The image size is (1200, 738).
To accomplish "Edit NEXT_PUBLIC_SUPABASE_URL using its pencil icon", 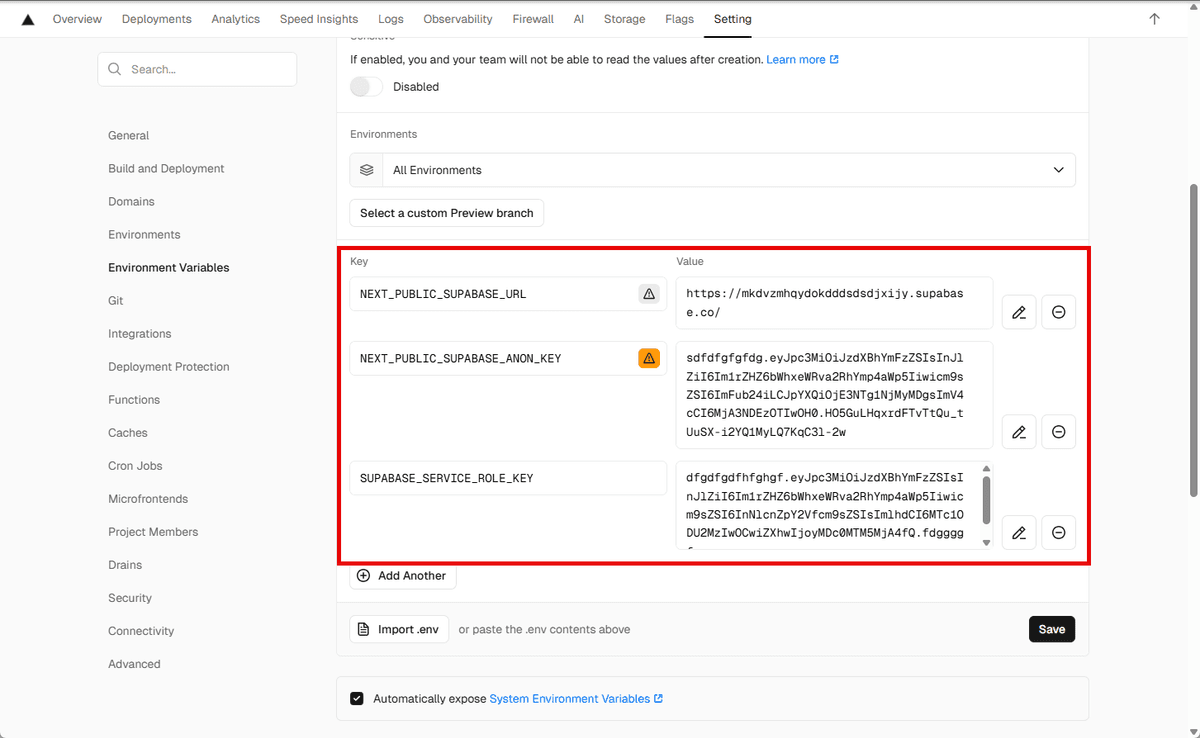I will pos(1019,312).
